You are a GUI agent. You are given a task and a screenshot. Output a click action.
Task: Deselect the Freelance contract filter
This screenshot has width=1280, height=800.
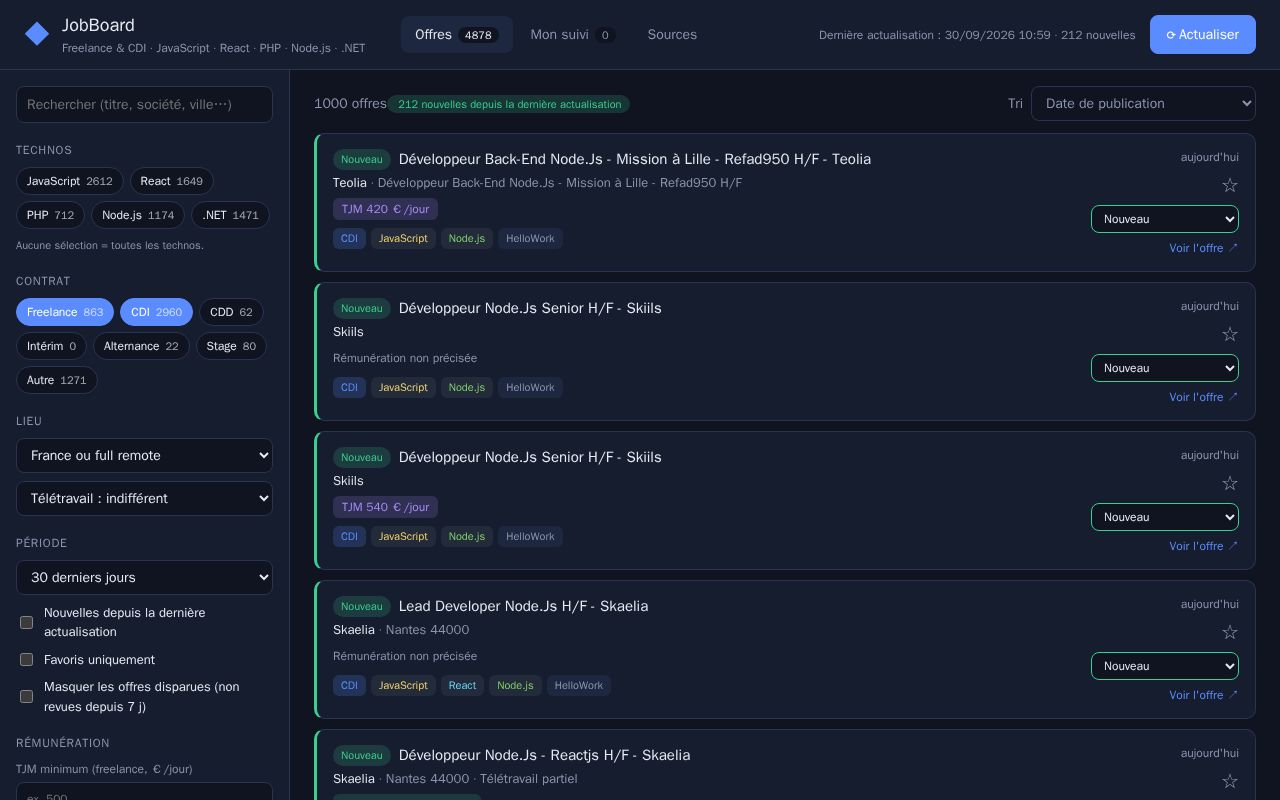[x=65, y=312]
